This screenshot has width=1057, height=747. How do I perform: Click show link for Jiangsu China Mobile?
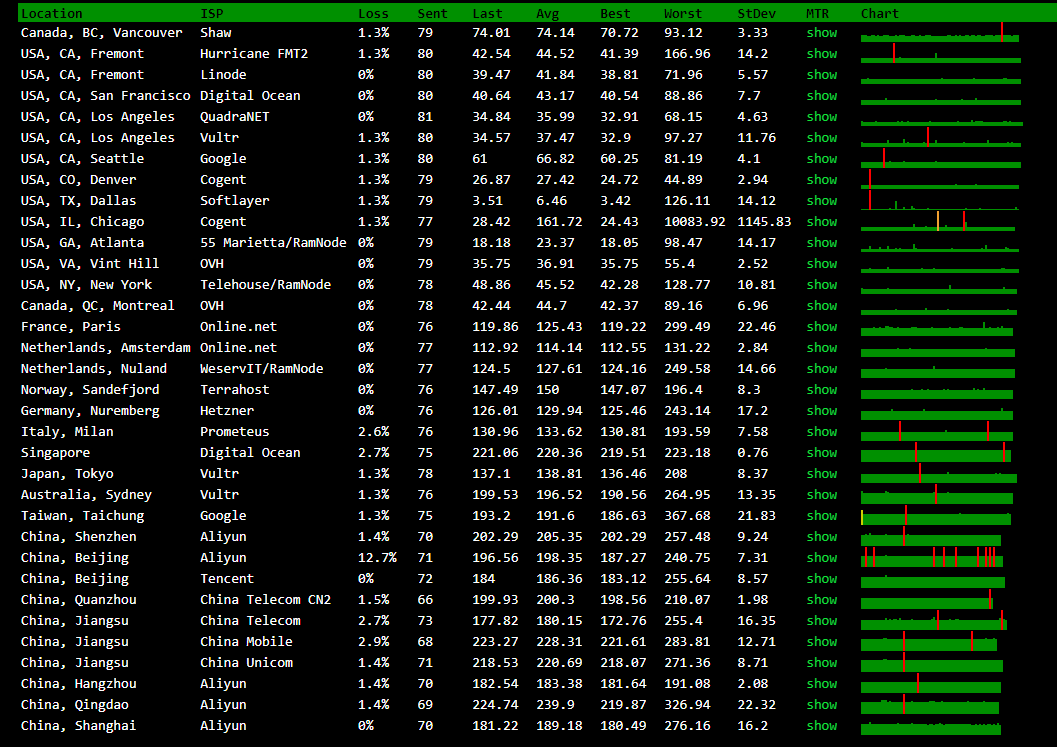[x=821, y=642]
